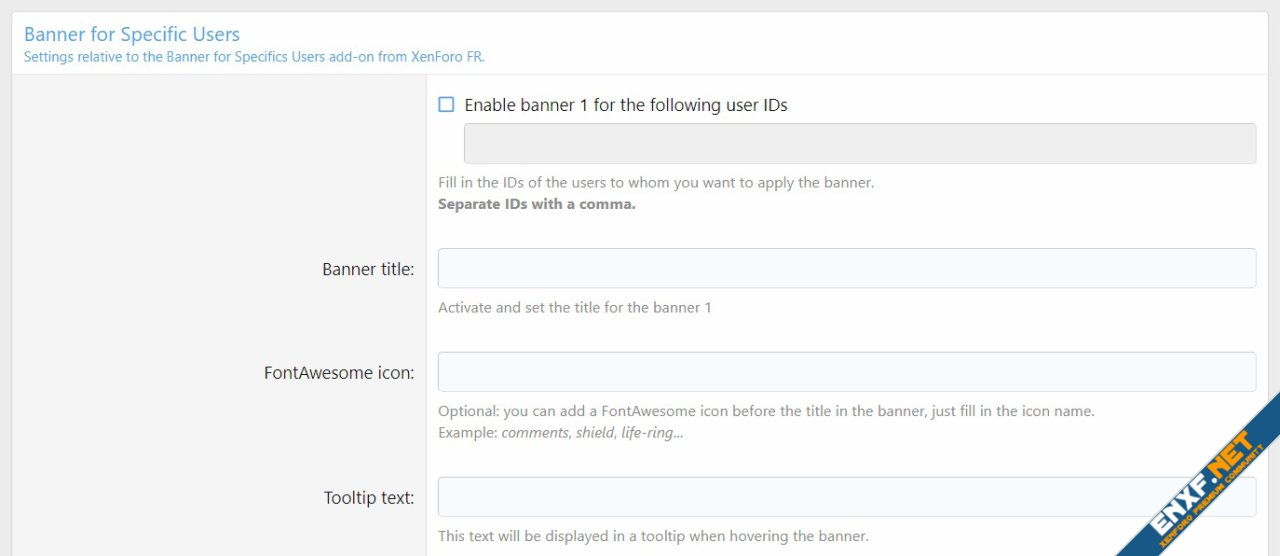Enable banner 1 checkbox for user IDs
The height and width of the screenshot is (556, 1280).
pos(446,105)
